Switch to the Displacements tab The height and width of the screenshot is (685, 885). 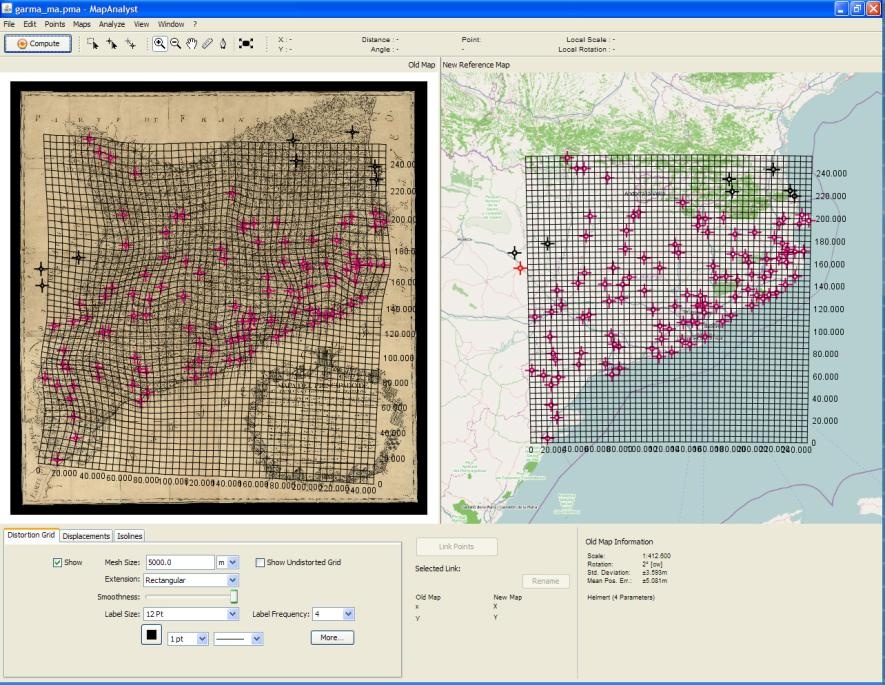pos(86,536)
